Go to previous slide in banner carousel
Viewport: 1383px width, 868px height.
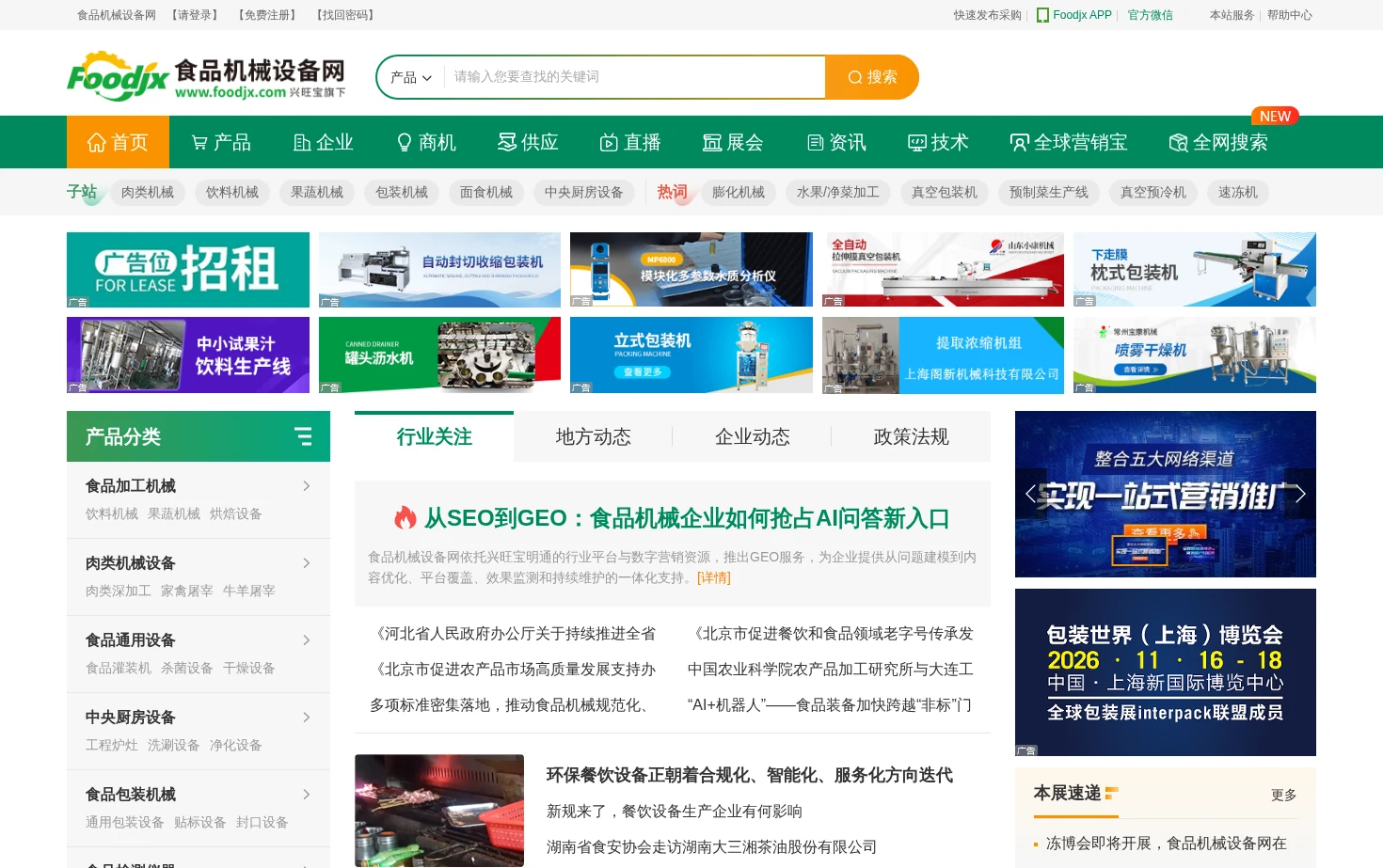tap(1030, 494)
